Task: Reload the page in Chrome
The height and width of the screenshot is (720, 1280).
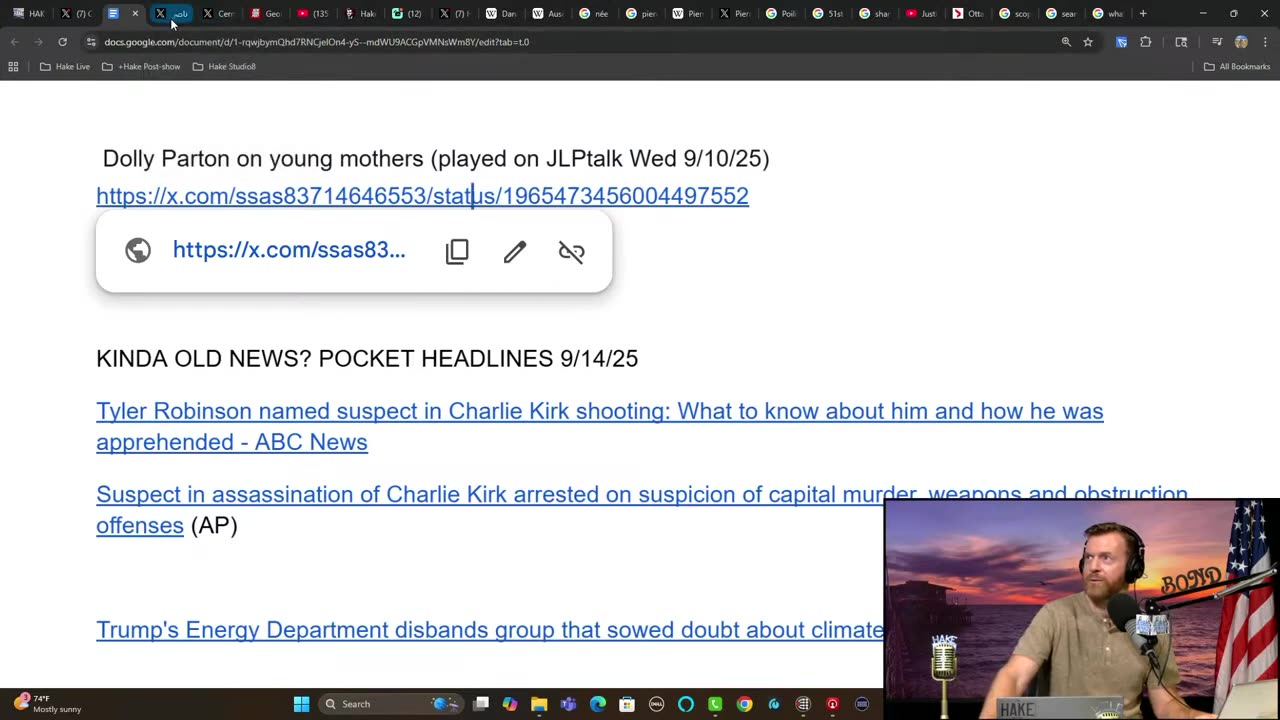Action: click(62, 42)
